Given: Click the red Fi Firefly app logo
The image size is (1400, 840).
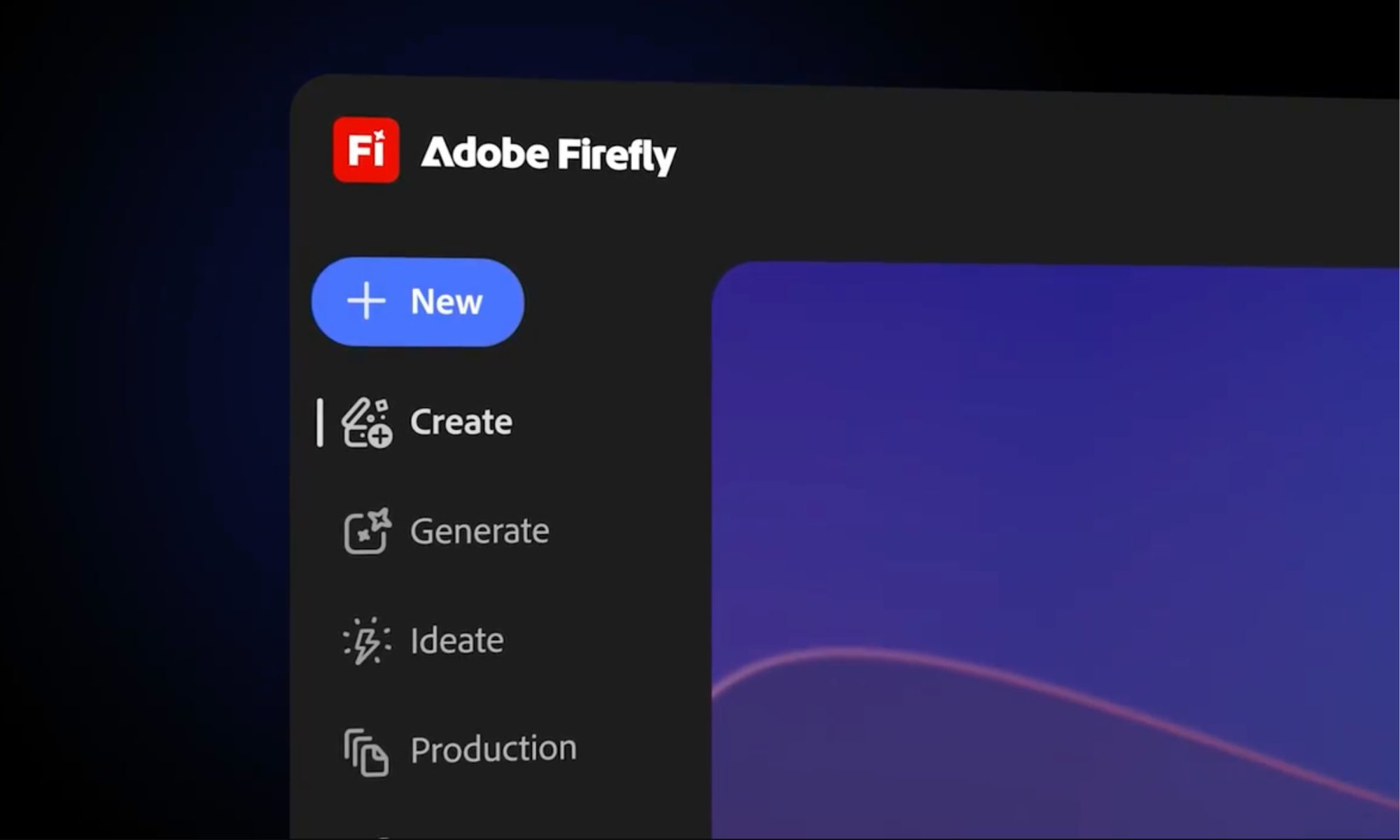Looking at the screenshot, I should pos(365,150).
